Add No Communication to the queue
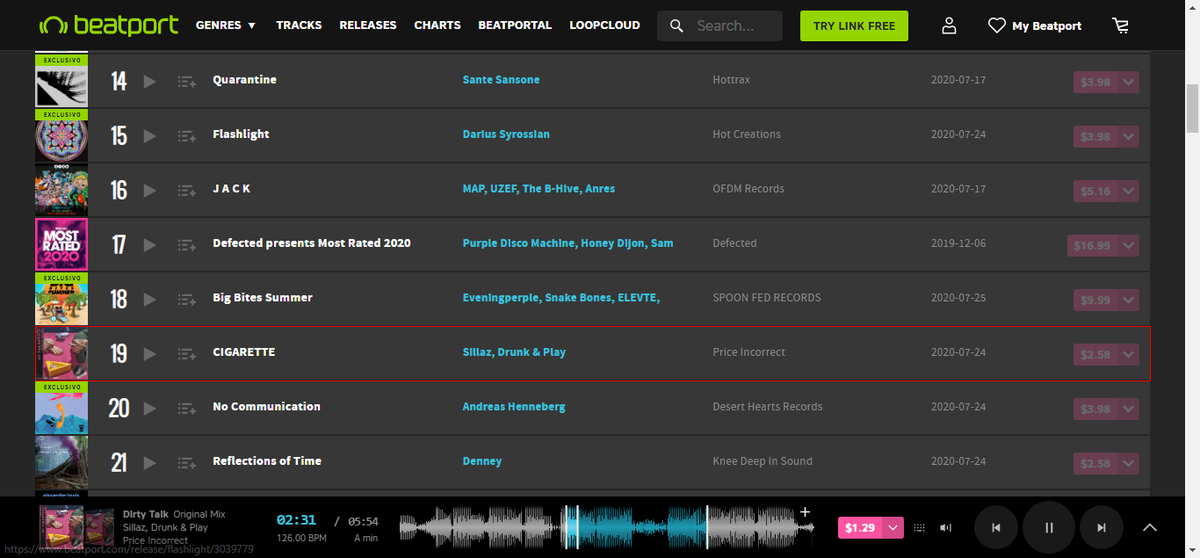The width and height of the screenshot is (1200, 558). coord(186,408)
